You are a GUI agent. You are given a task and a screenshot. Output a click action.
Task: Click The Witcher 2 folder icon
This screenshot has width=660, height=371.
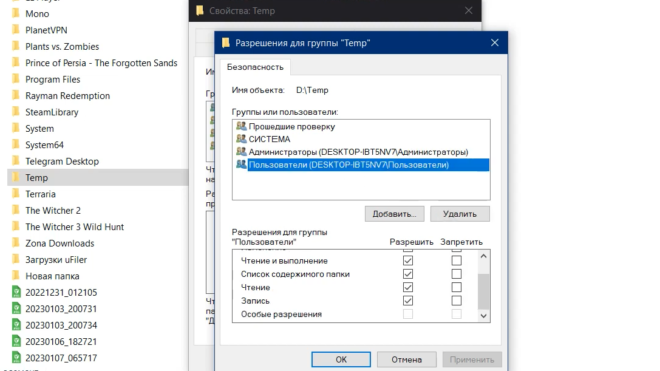(x=16, y=211)
